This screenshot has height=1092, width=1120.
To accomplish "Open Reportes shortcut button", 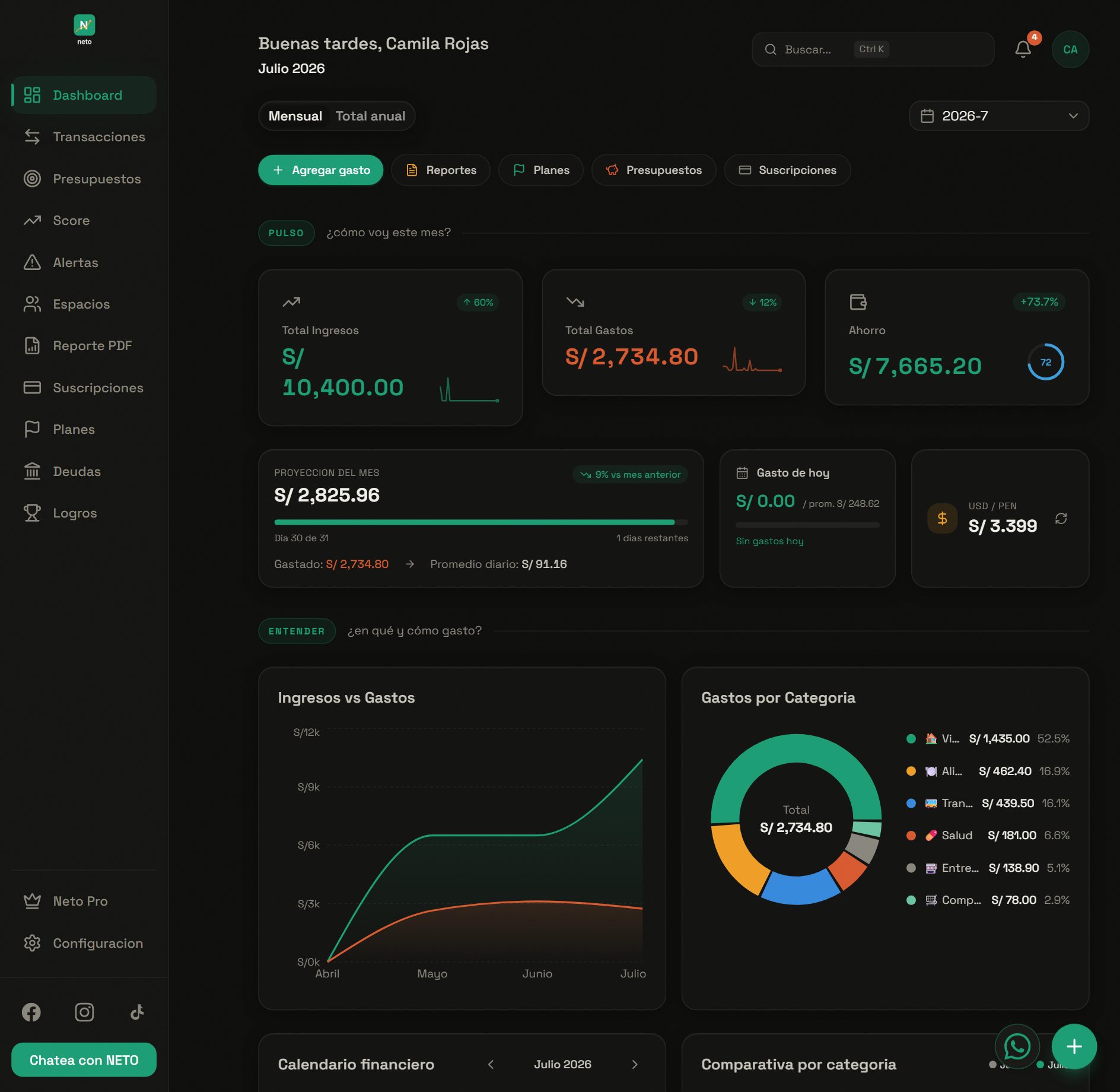I will pos(441,170).
